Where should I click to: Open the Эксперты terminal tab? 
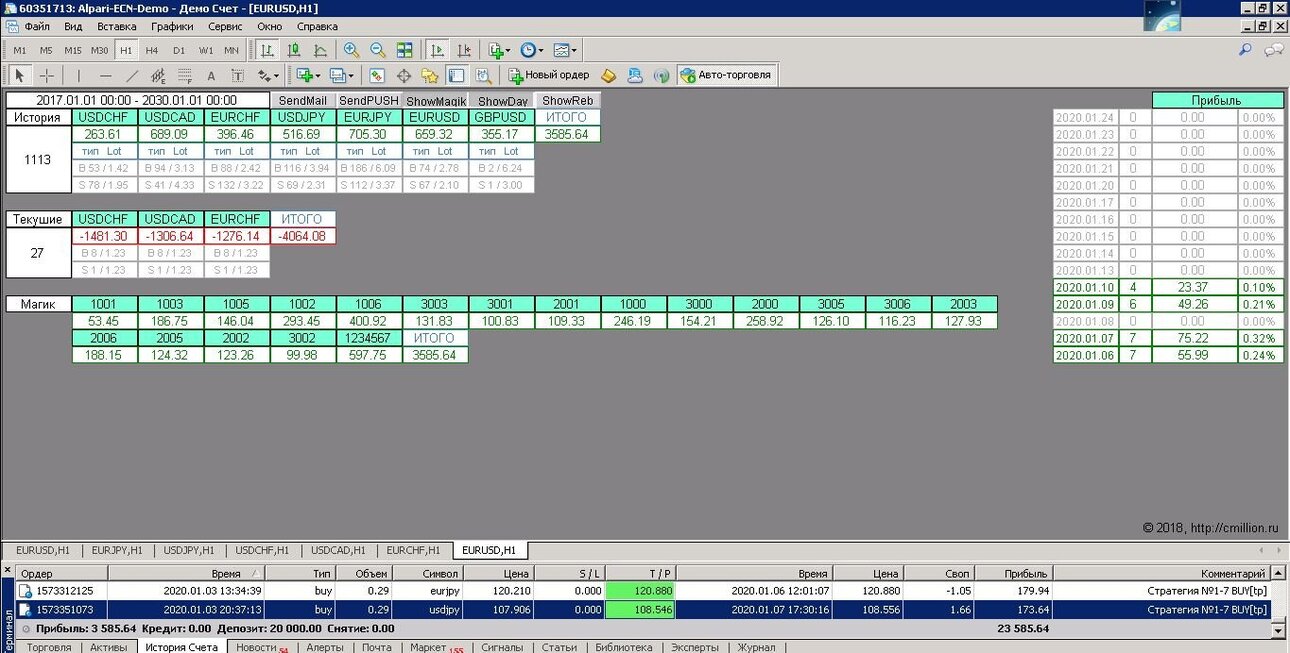(x=694, y=647)
